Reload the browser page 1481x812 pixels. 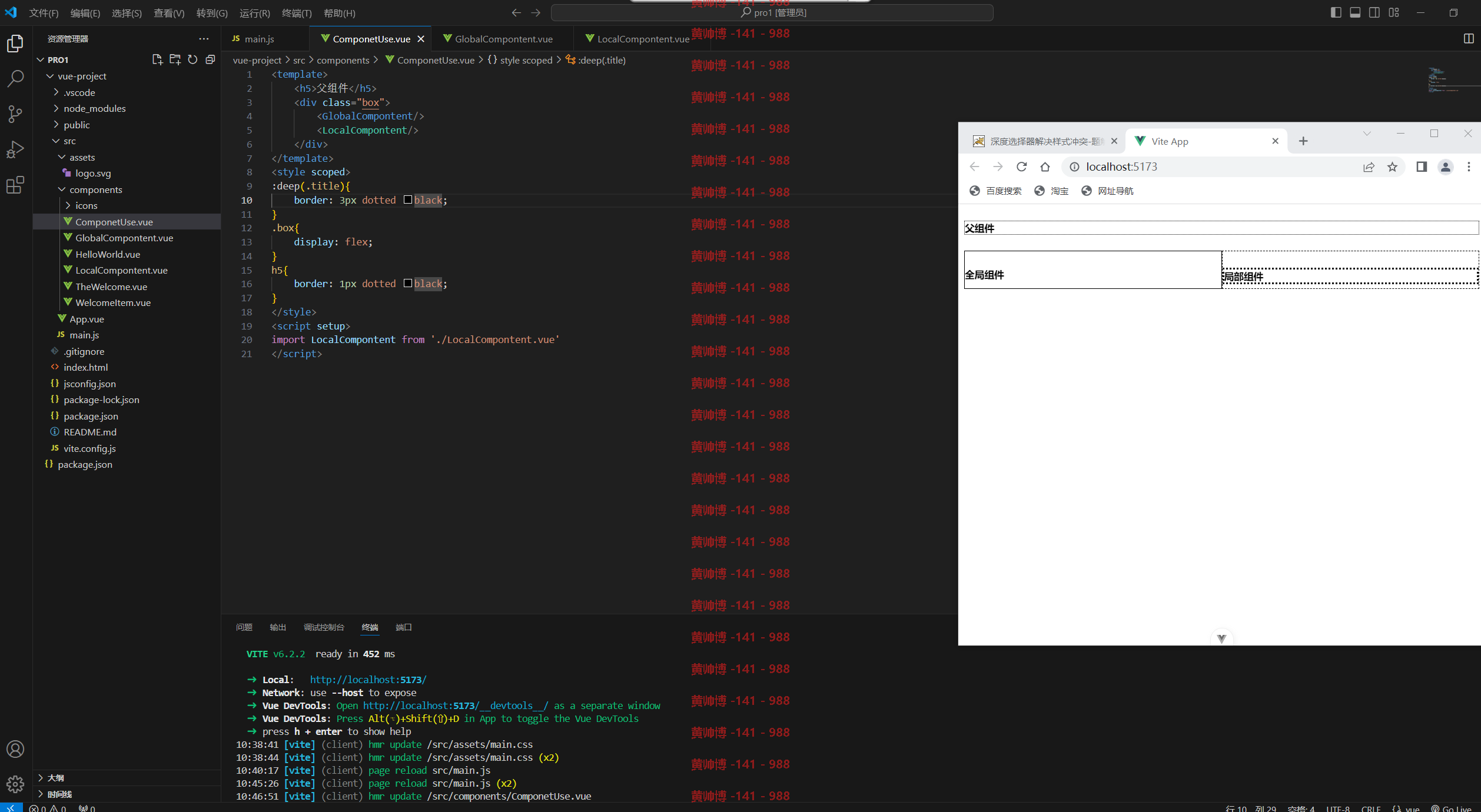click(x=1022, y=167)
